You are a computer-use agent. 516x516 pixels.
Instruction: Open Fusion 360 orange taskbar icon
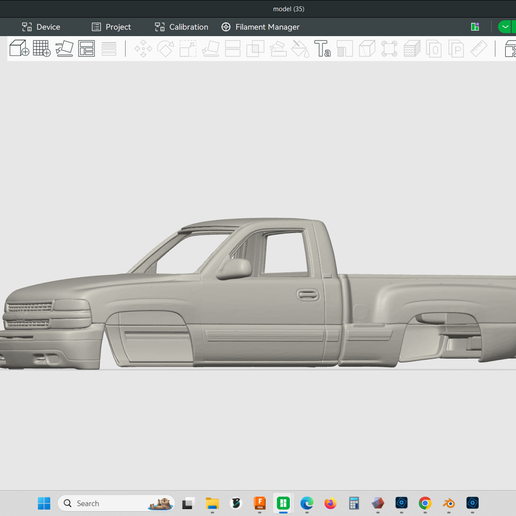point(260,503)
